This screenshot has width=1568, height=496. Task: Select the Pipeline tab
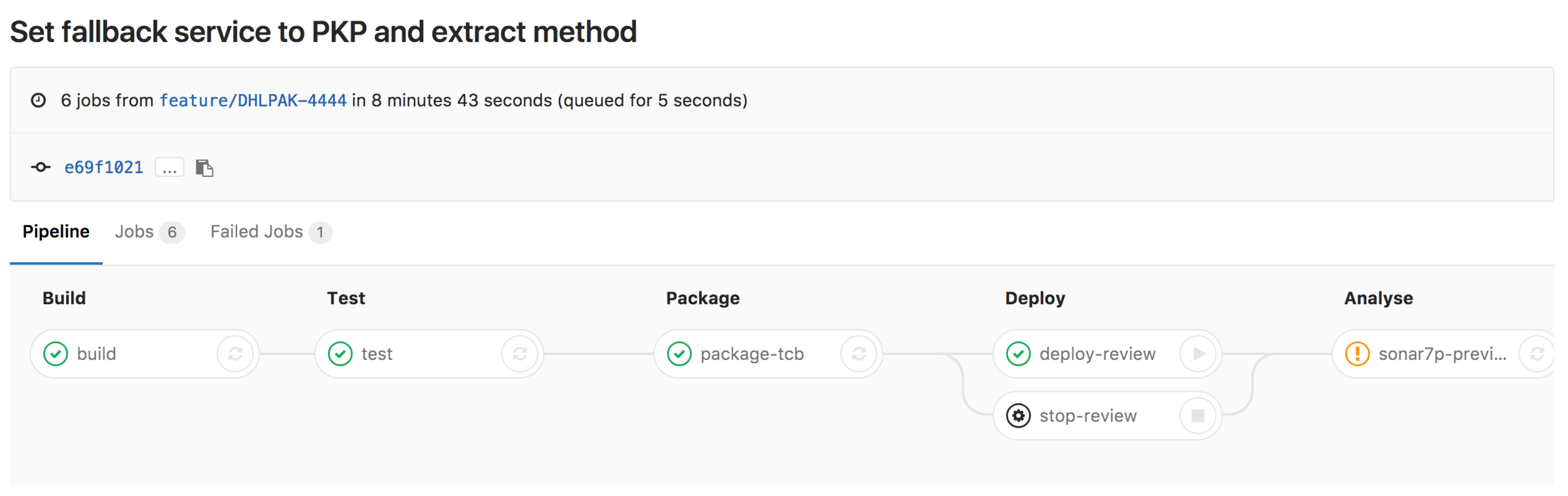tap(56, 232)
